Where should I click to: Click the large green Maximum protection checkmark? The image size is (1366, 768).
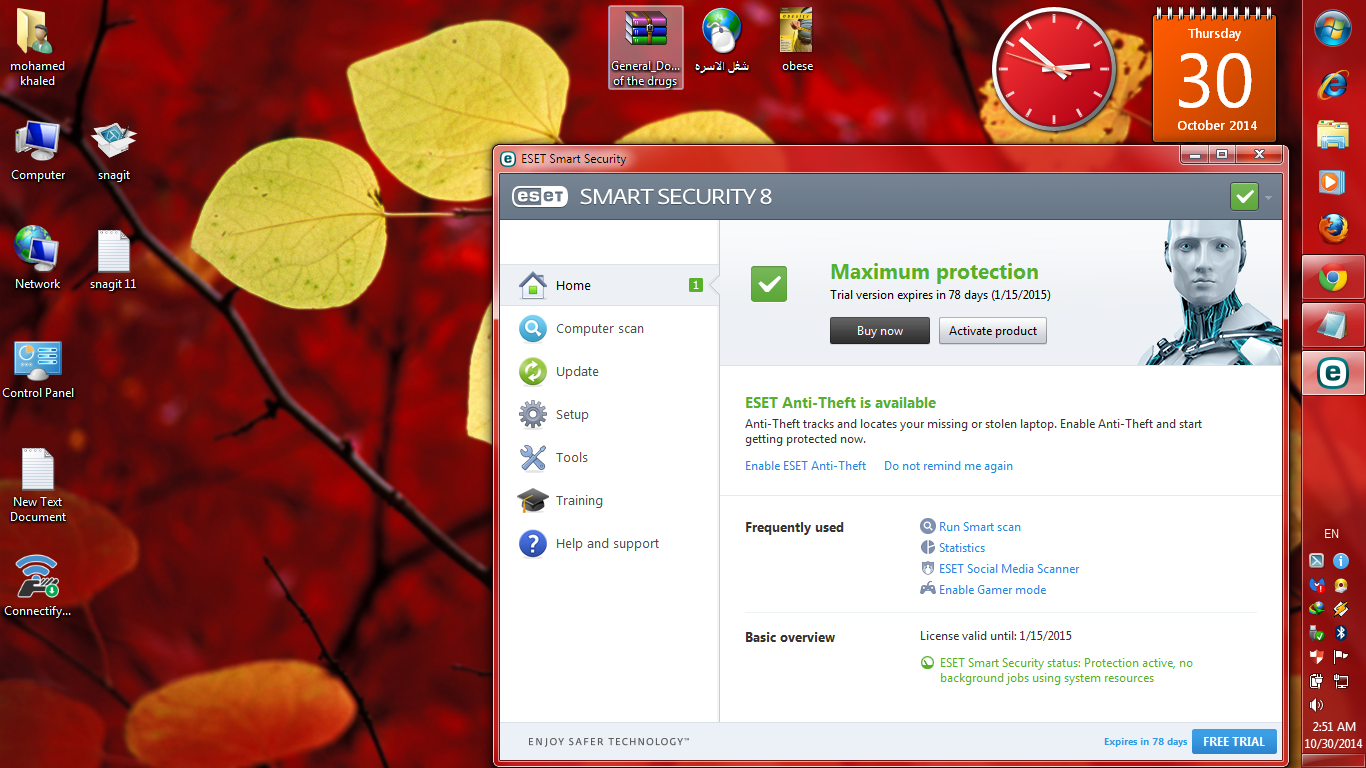[769, 284]
